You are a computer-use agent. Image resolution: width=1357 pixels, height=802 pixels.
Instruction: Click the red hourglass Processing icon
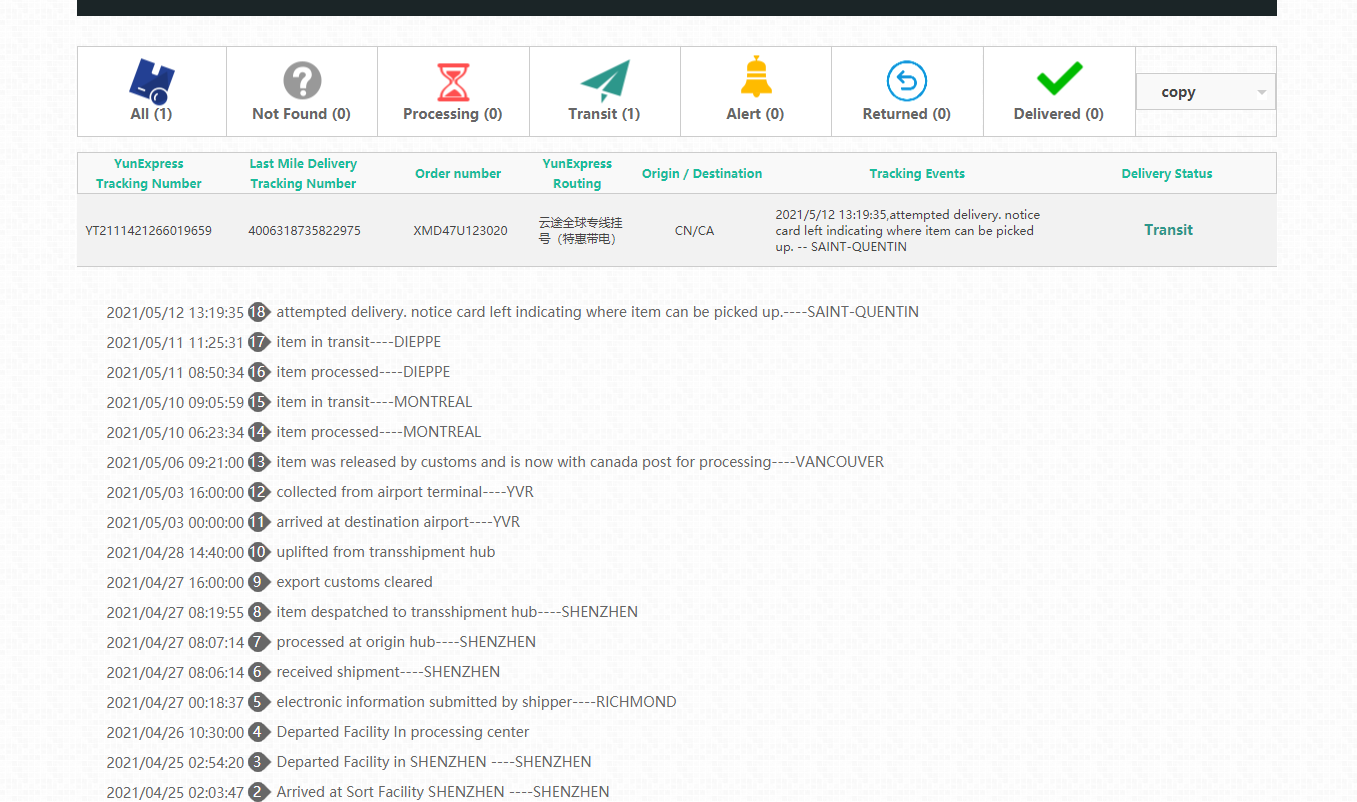(453, 81)
